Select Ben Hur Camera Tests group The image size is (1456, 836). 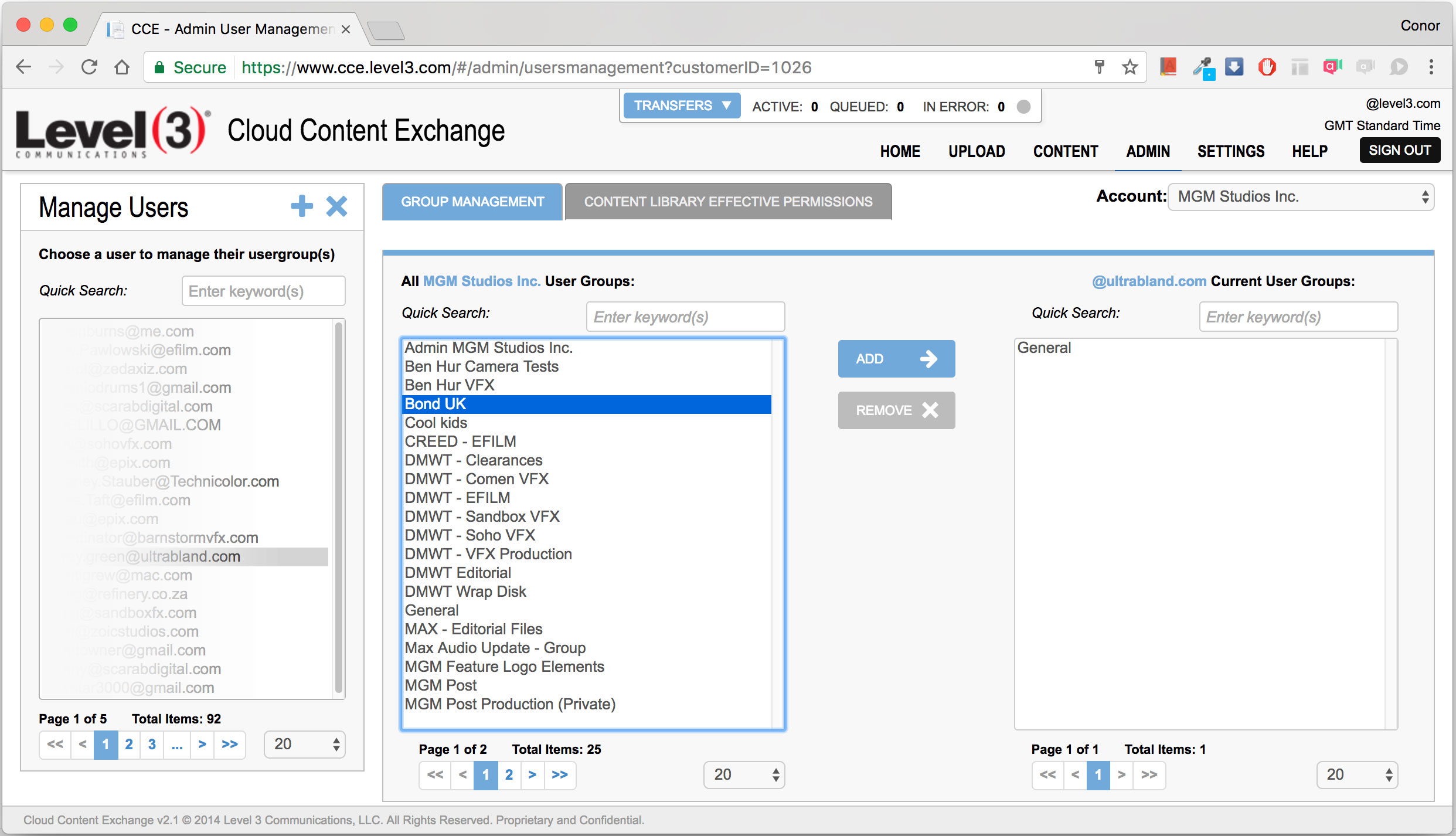pos(587,366)
